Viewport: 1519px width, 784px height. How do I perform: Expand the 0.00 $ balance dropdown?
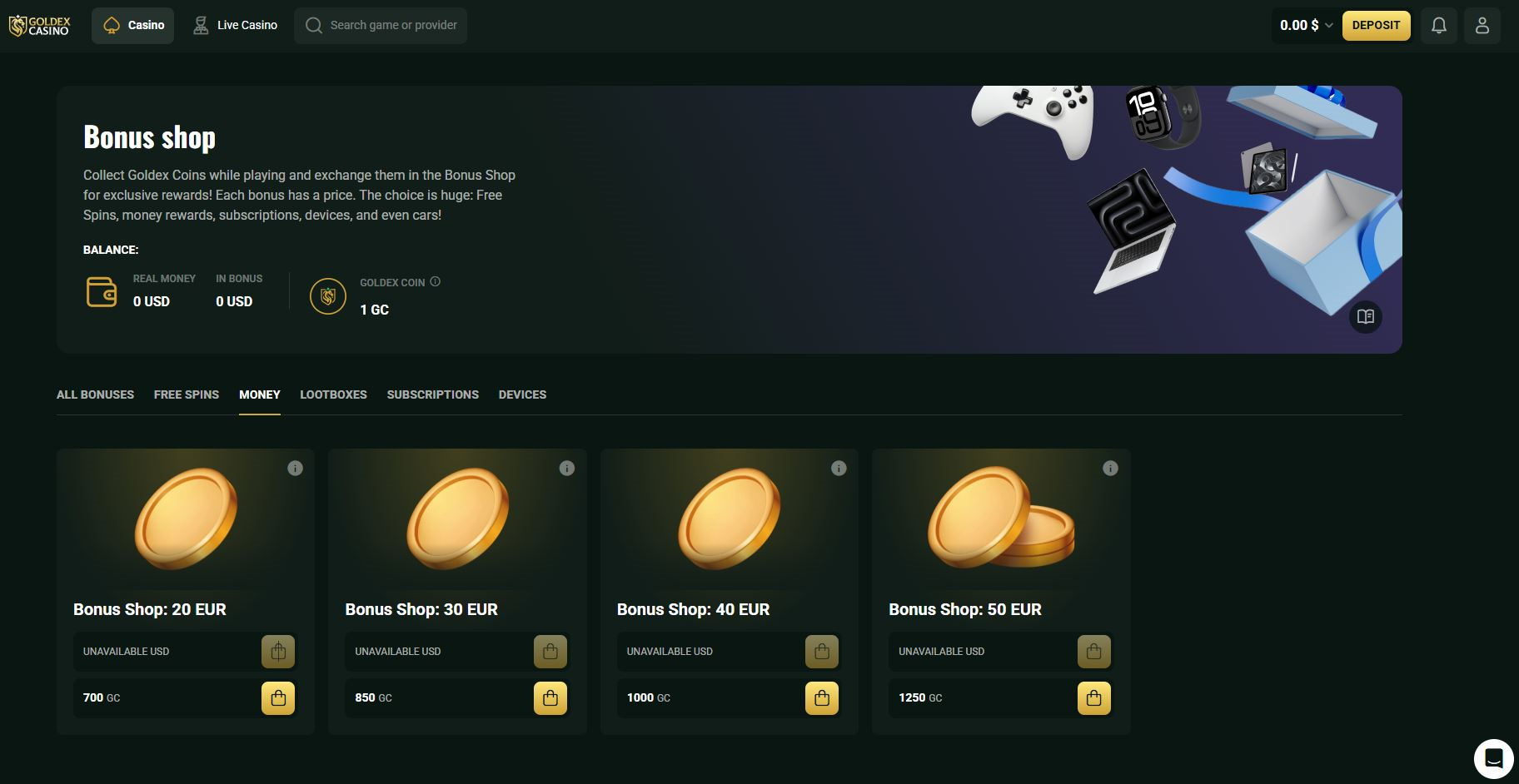(1306, 26)
